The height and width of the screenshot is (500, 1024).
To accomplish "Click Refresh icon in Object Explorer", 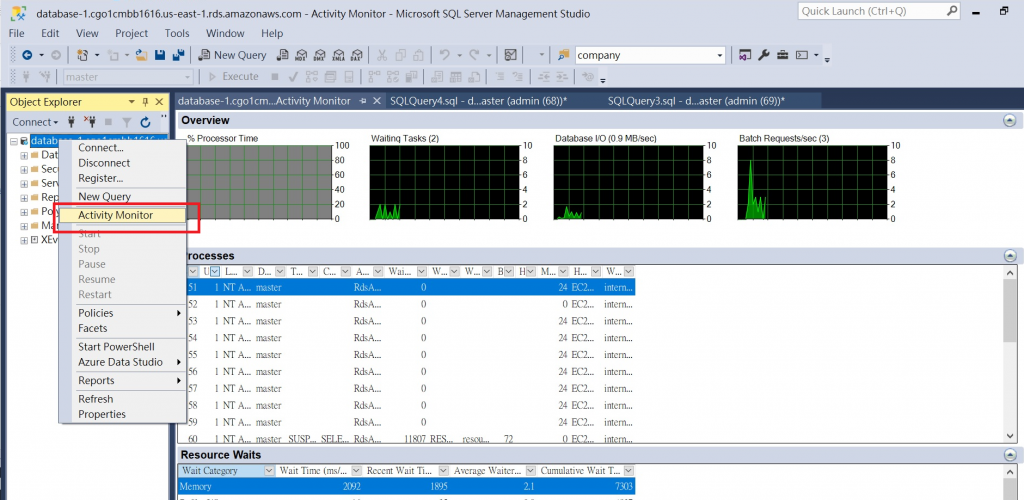I will click(146, 122).
